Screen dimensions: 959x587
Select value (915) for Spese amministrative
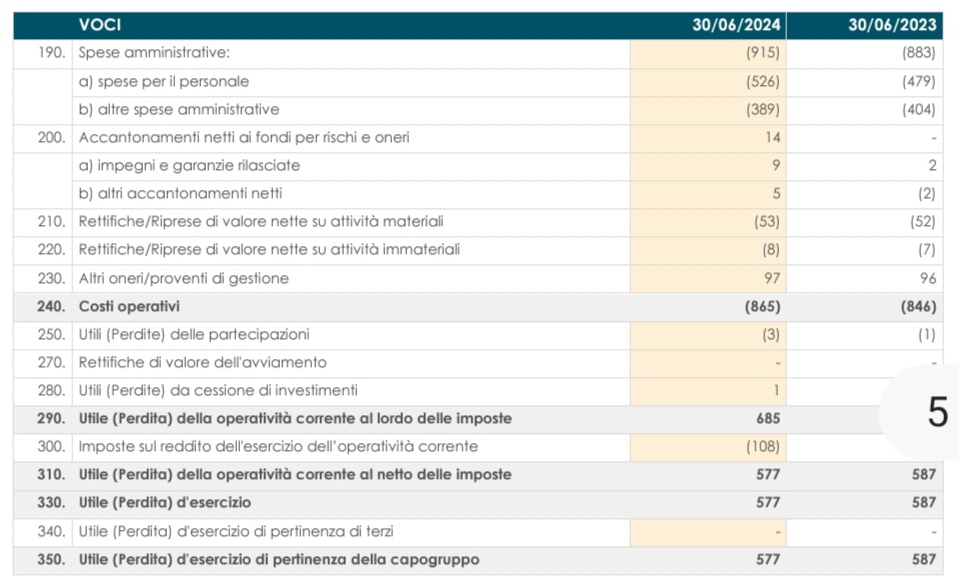[763, 53]
